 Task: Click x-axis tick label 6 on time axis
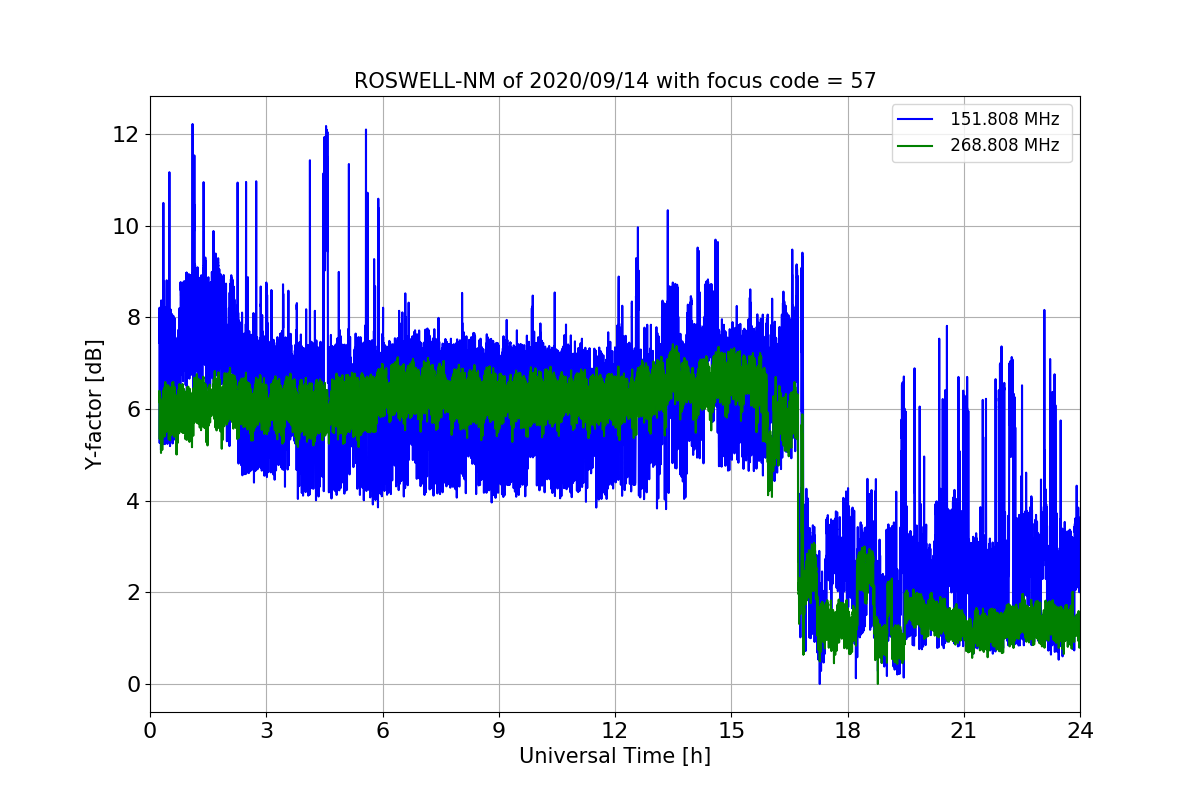(383, 730)
